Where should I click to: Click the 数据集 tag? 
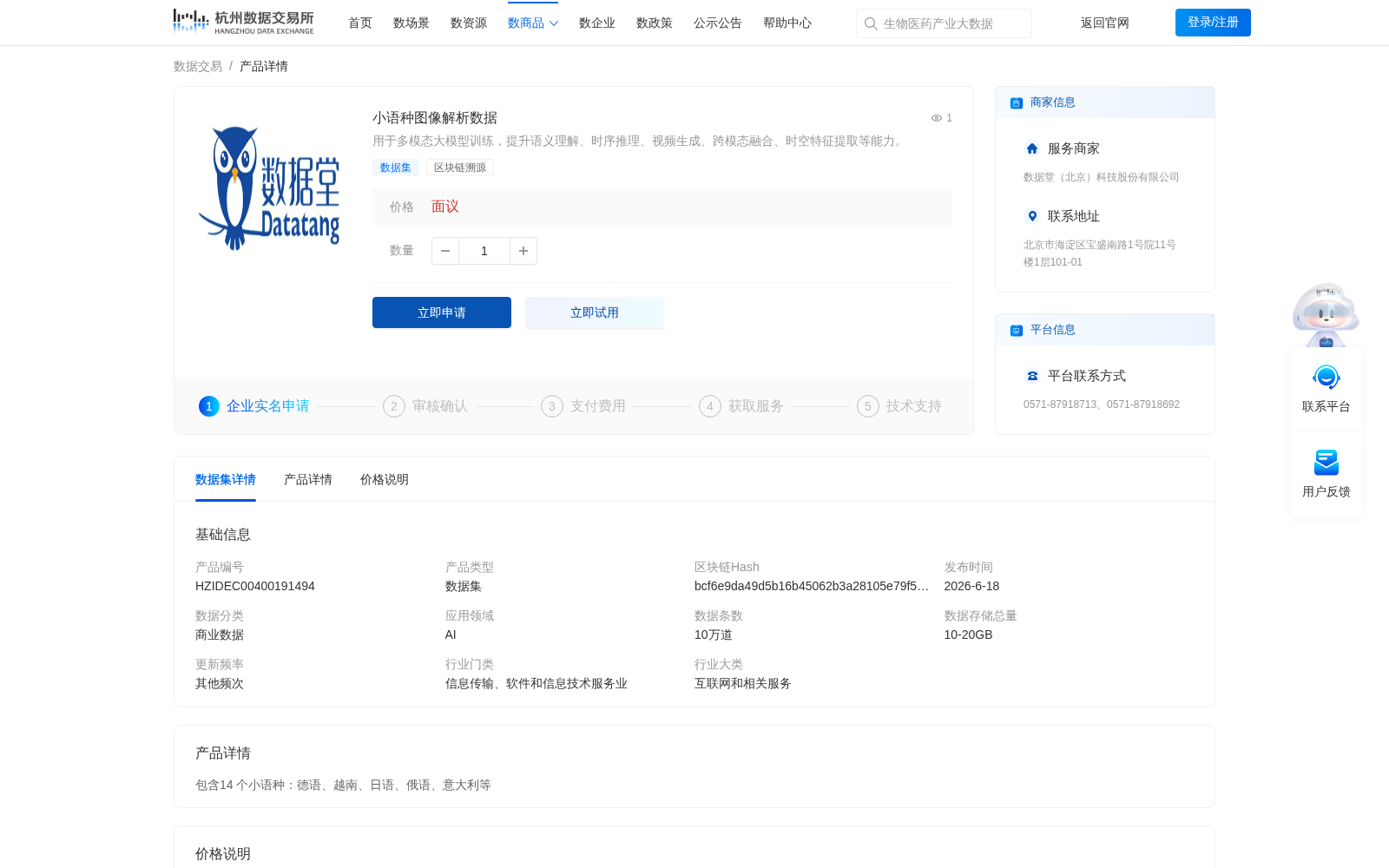pyautogui.click(x=396, y=168)
